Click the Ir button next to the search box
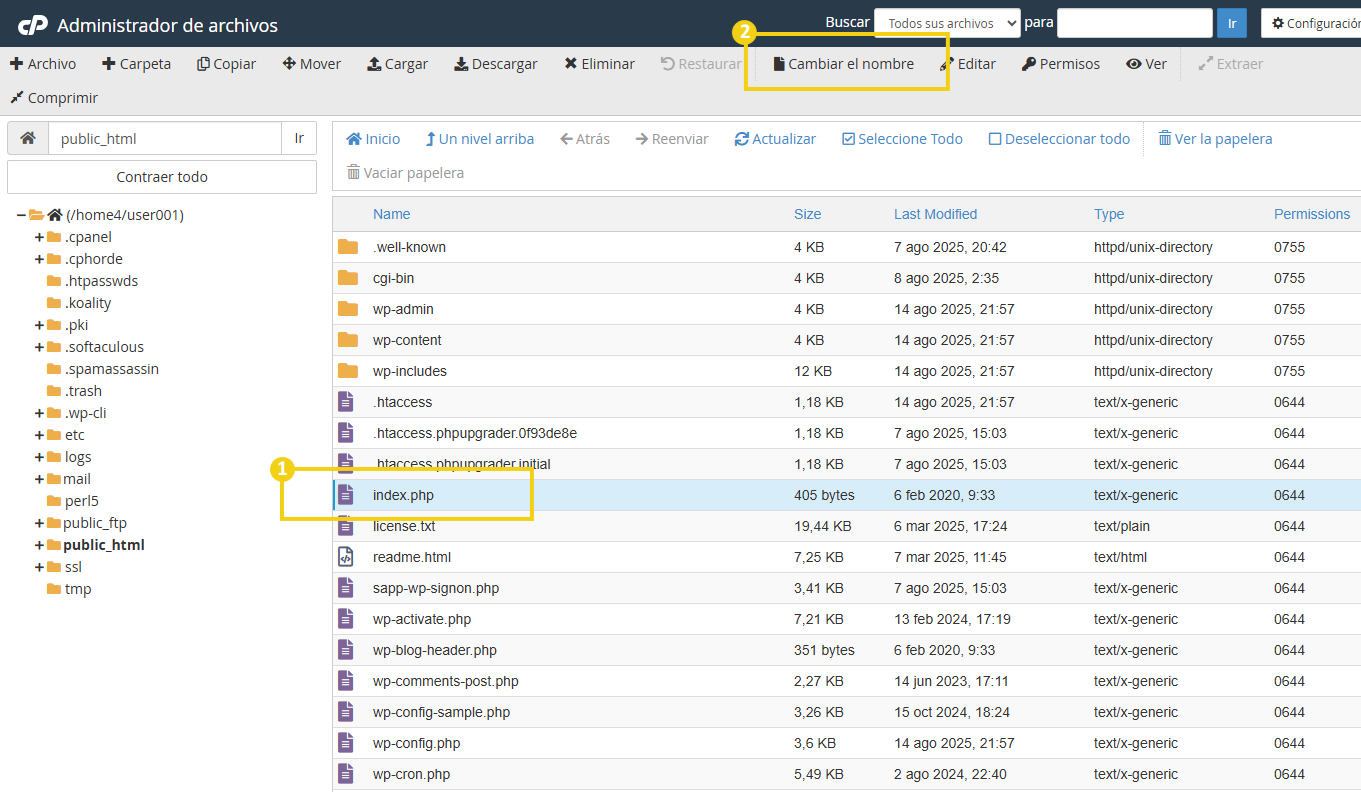Screen dimensions: 1361x792 click(1231, 22)
